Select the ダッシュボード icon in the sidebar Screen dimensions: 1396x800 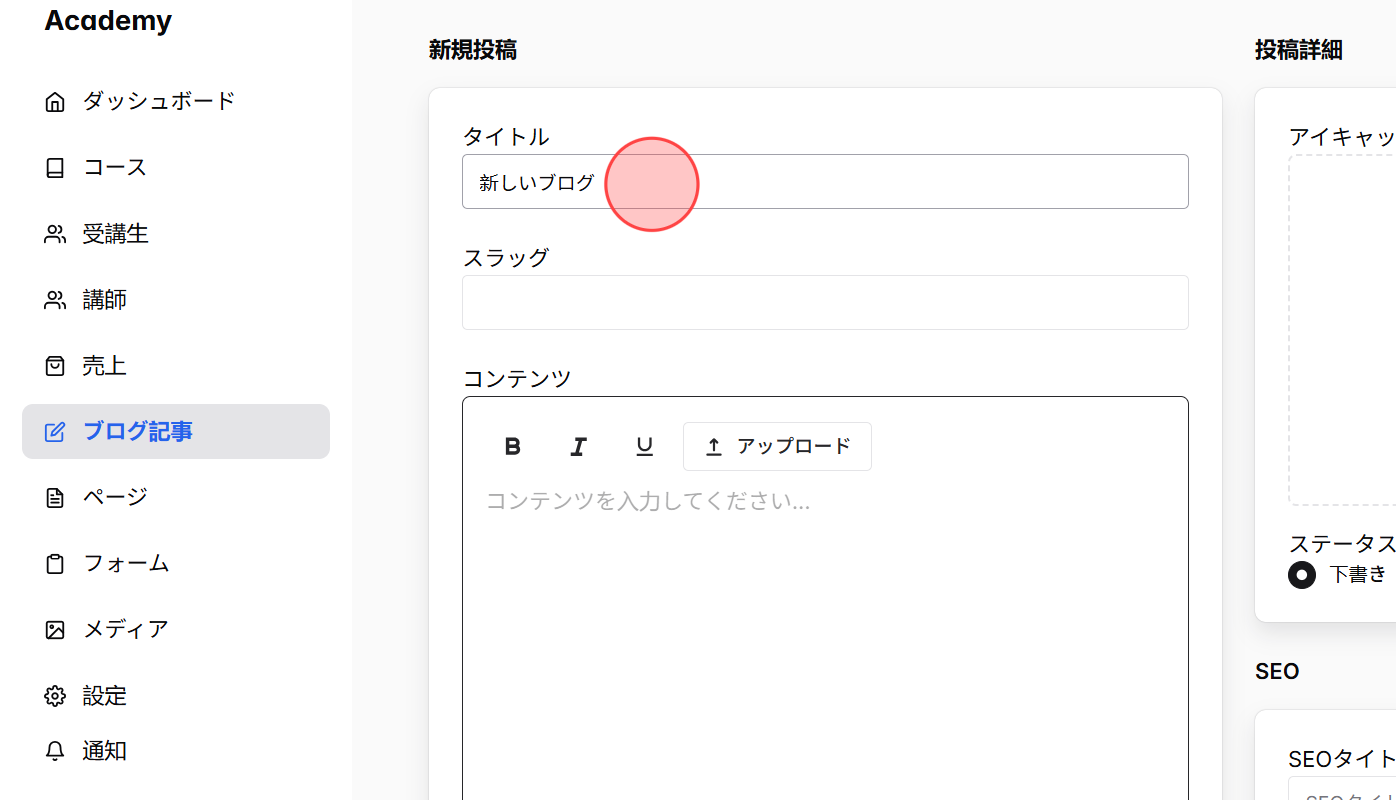pos(55,100)
